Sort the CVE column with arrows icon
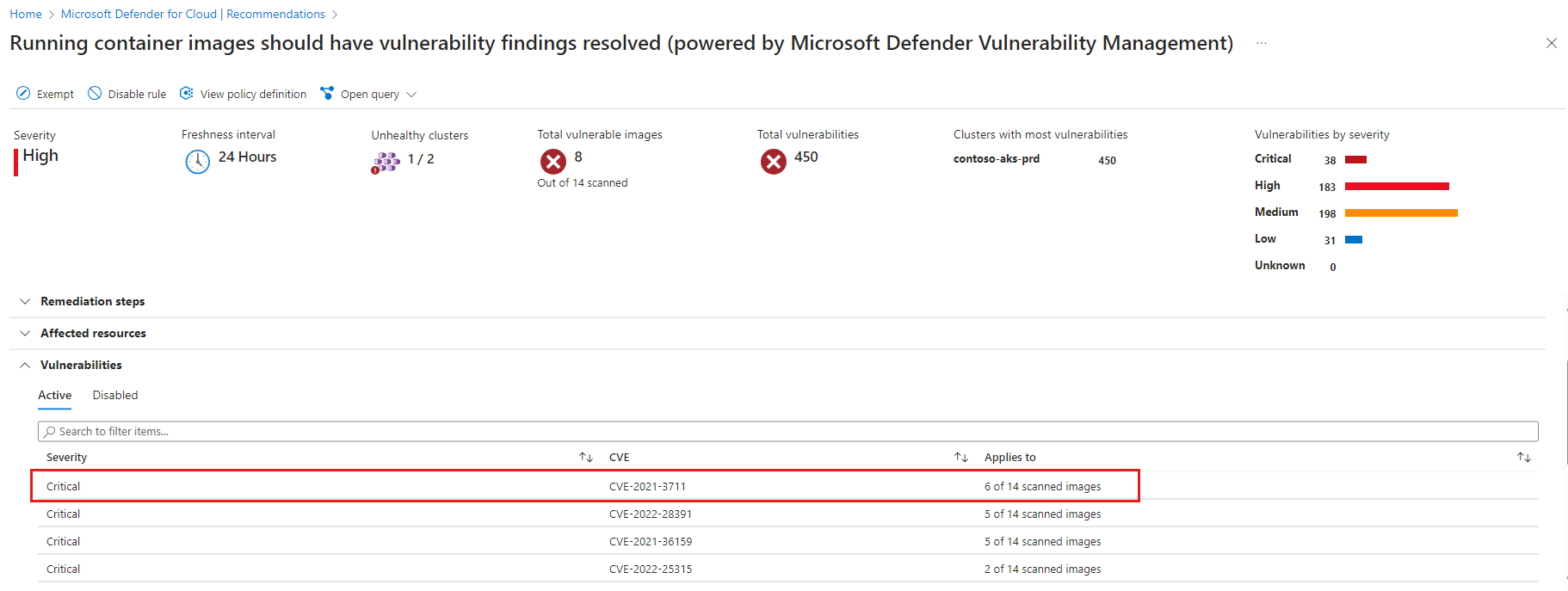 [x=961, y=458]
